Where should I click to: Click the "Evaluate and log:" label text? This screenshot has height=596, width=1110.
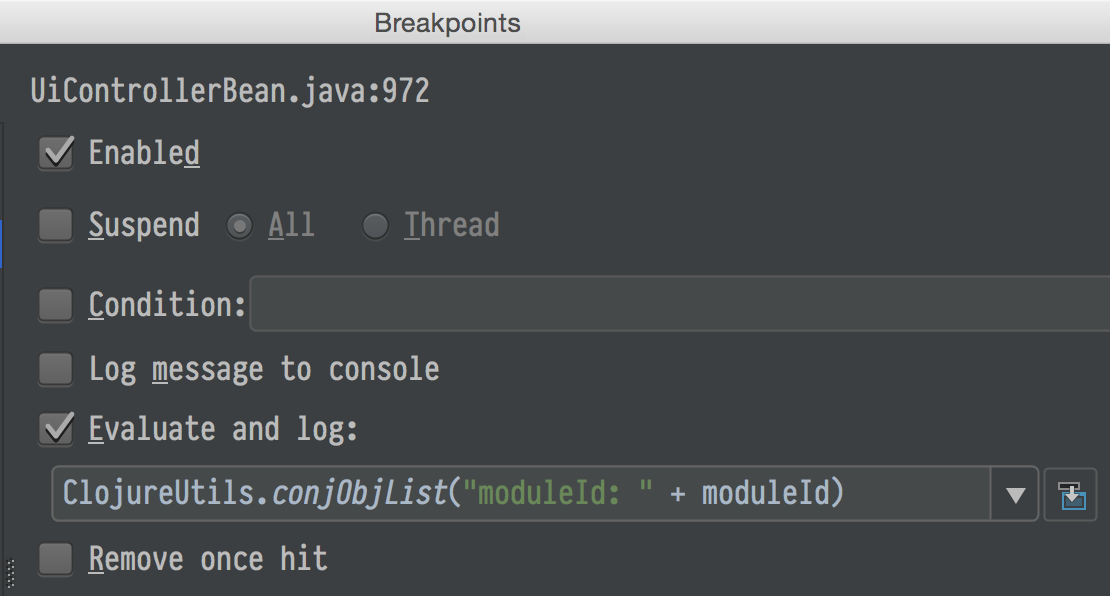[x=223, y=429]
